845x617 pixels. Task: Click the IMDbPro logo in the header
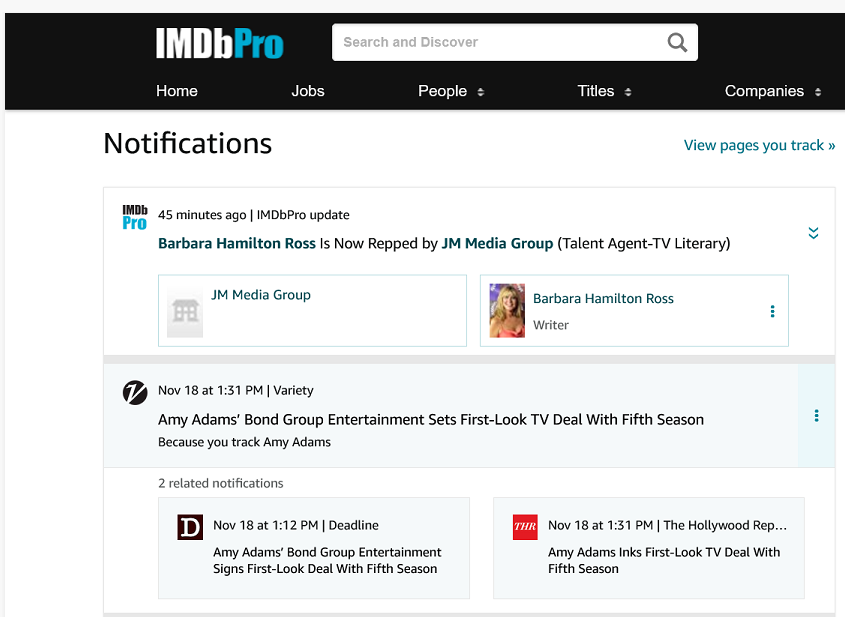220,42
